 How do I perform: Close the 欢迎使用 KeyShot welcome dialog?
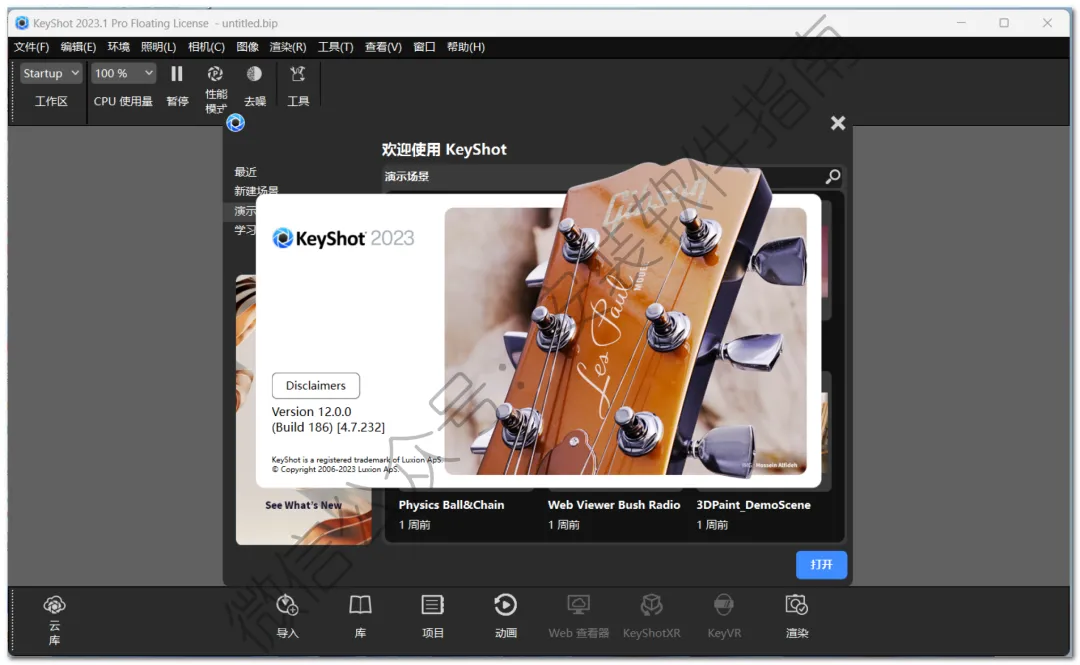coord(838,123)
